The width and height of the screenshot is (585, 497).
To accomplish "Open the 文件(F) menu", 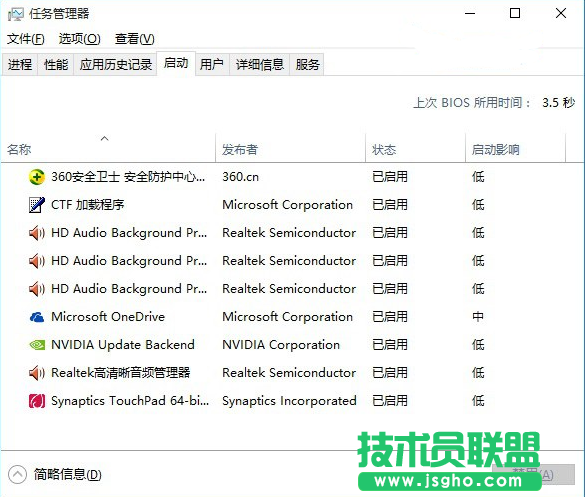I will click(26, 39).
